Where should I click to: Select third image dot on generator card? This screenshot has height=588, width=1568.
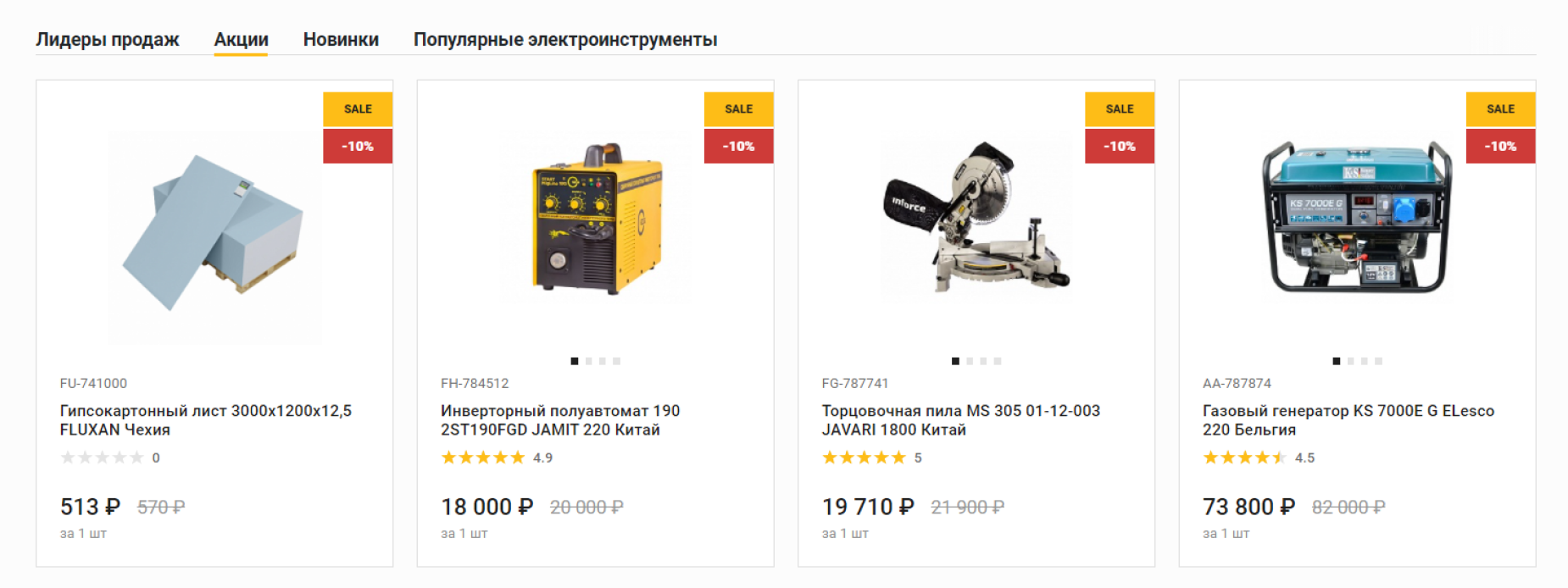pyautogui.click(x=1365, y=361)
